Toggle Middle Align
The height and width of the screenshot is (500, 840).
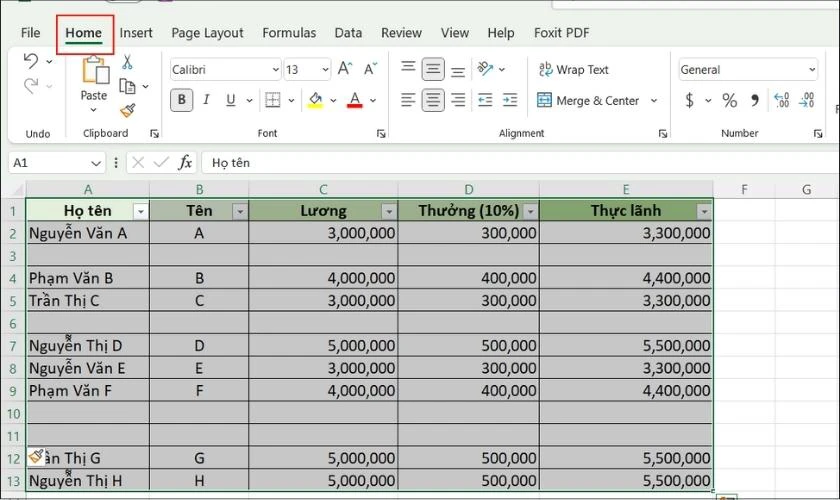[x=433, y=69]
